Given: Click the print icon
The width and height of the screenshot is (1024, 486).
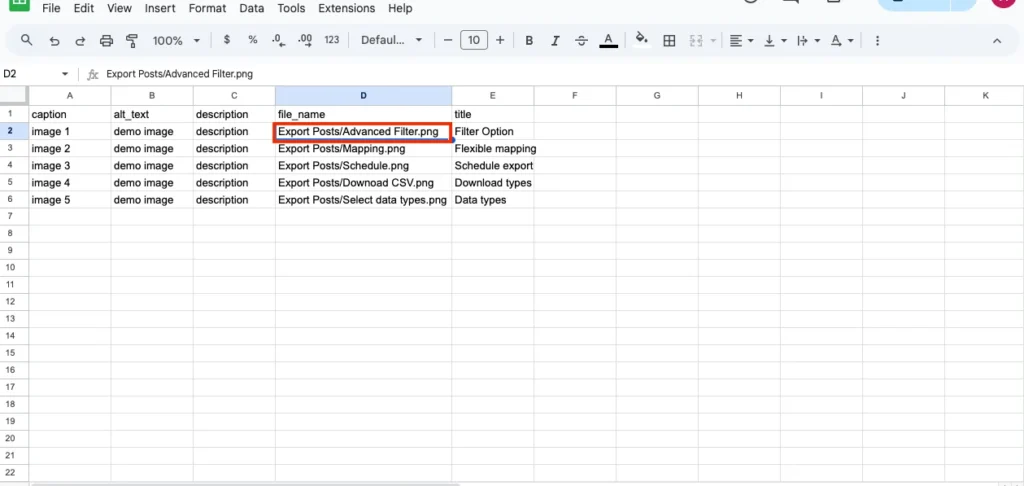Looking at the screenshot, I should click(106, 41).
